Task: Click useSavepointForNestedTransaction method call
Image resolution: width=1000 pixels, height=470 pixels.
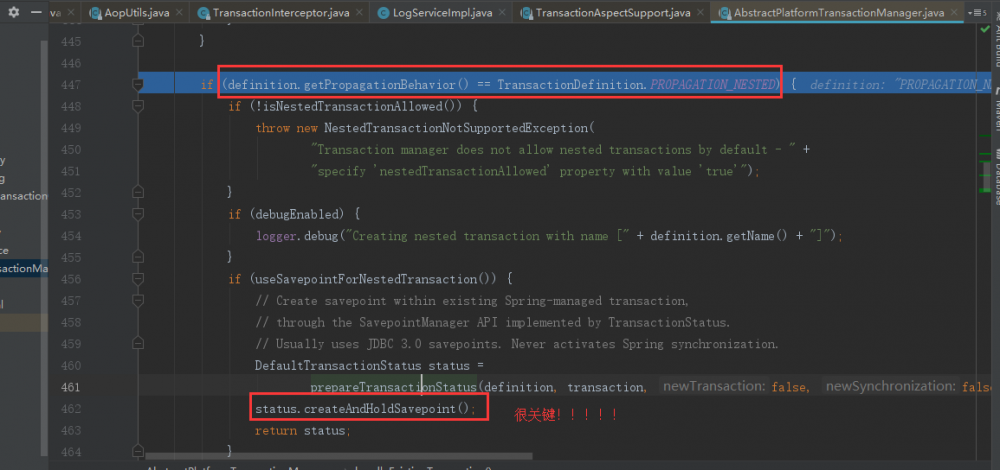Action: (x=366, y=279)
